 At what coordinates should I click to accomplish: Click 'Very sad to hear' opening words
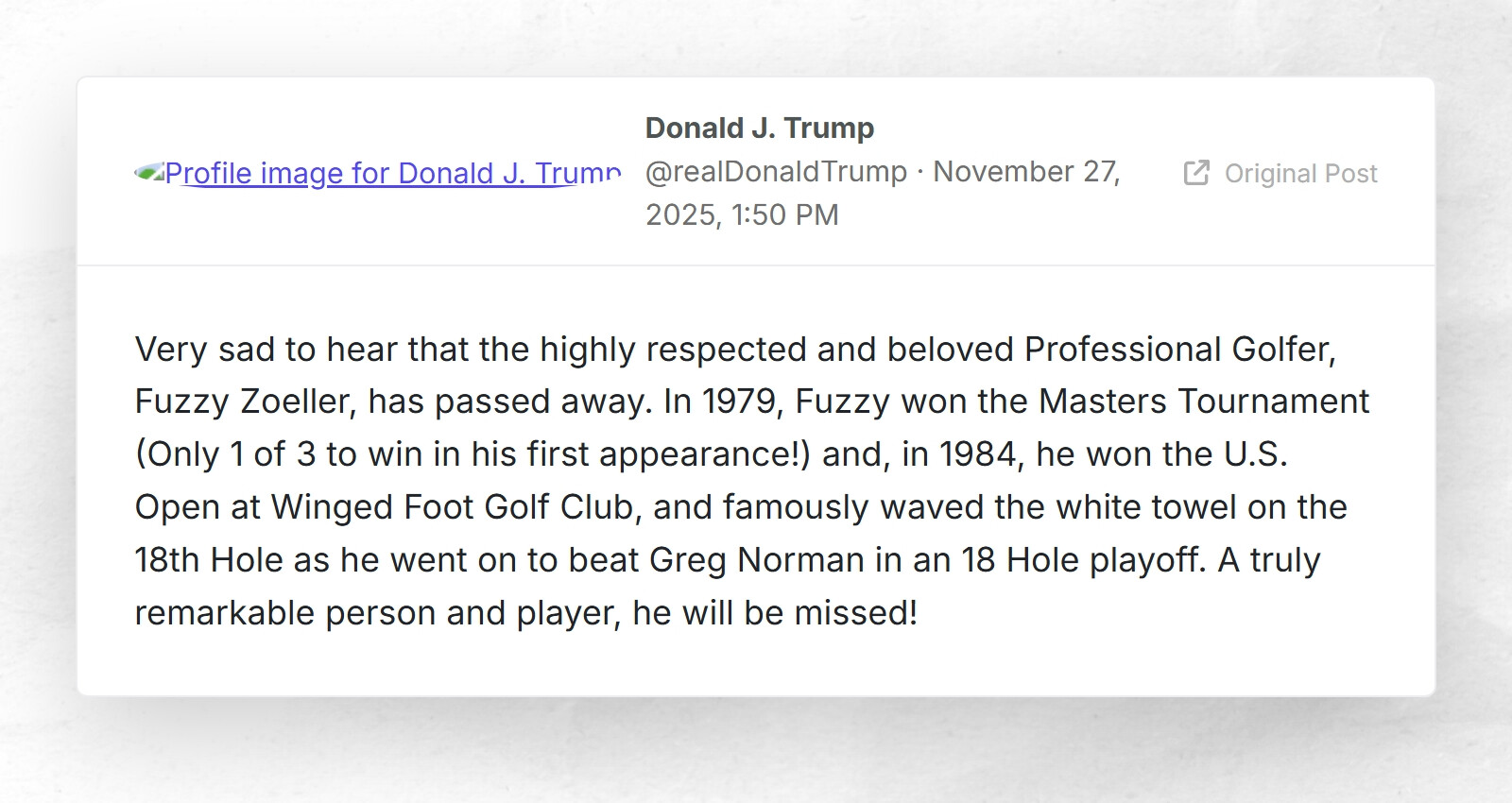point(255,350)
